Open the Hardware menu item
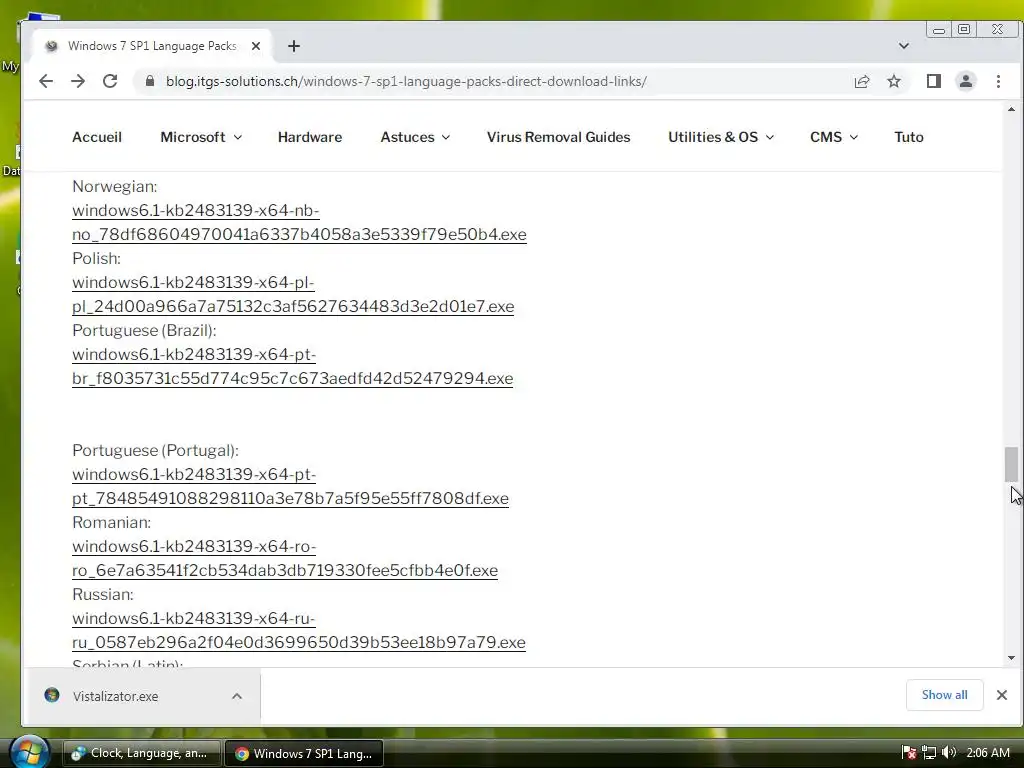Image resolution: width=1024 pixels, height=768 pixels. pyautogui.click(x=310, y=137)
